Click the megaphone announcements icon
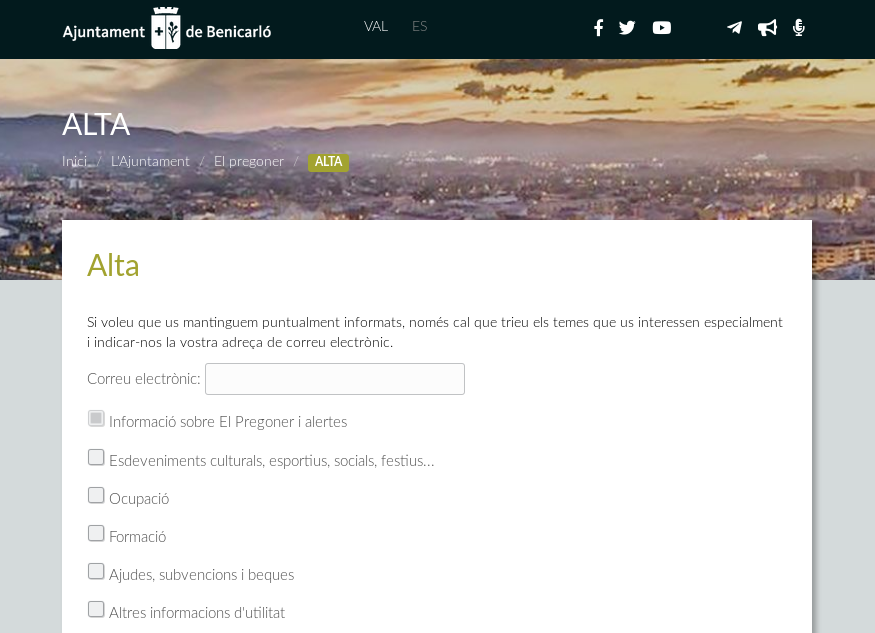Image resolution: width=875 pixels, height=633 pixels. click(x=767, y=28)
